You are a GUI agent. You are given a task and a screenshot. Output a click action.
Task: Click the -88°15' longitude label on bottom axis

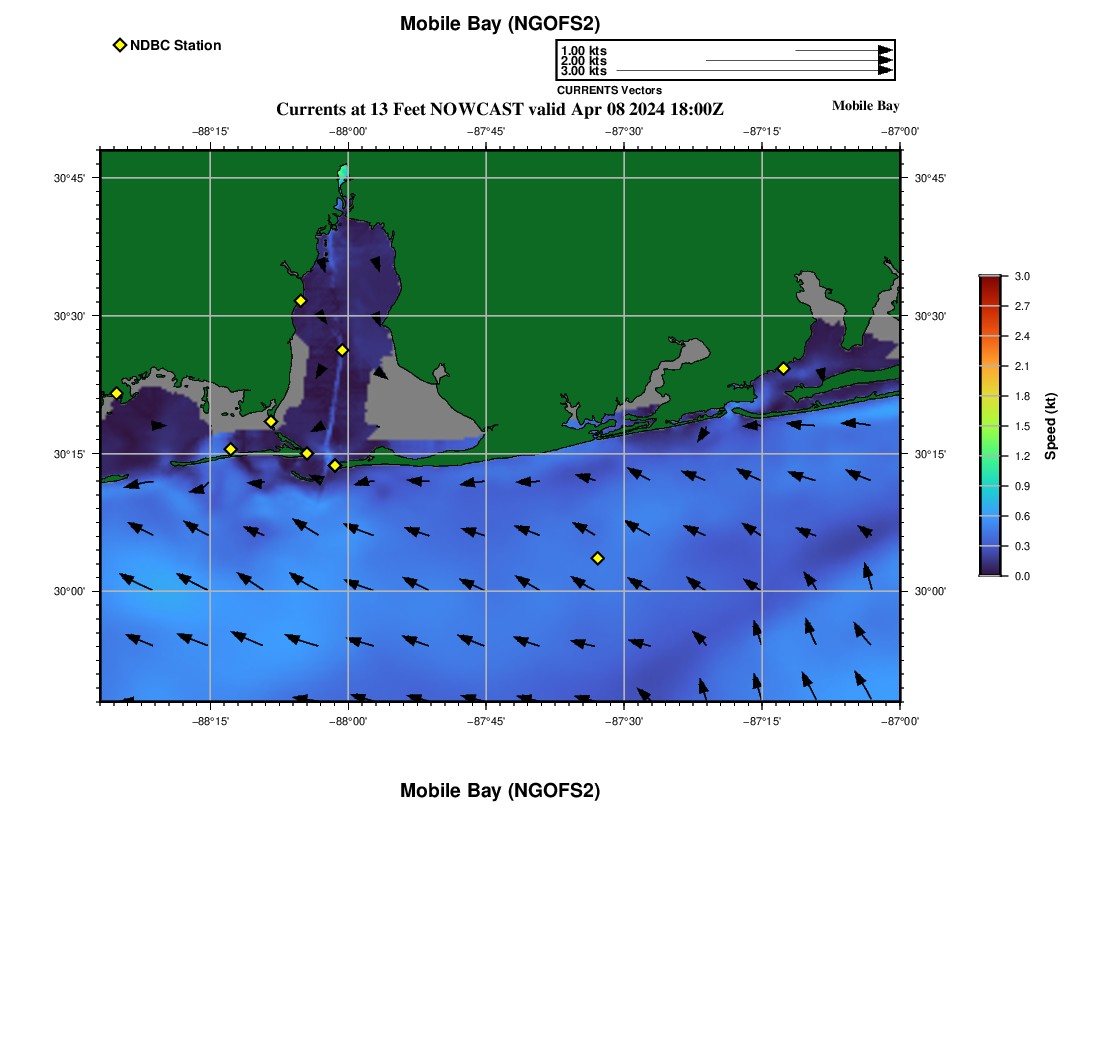point(211,719)
